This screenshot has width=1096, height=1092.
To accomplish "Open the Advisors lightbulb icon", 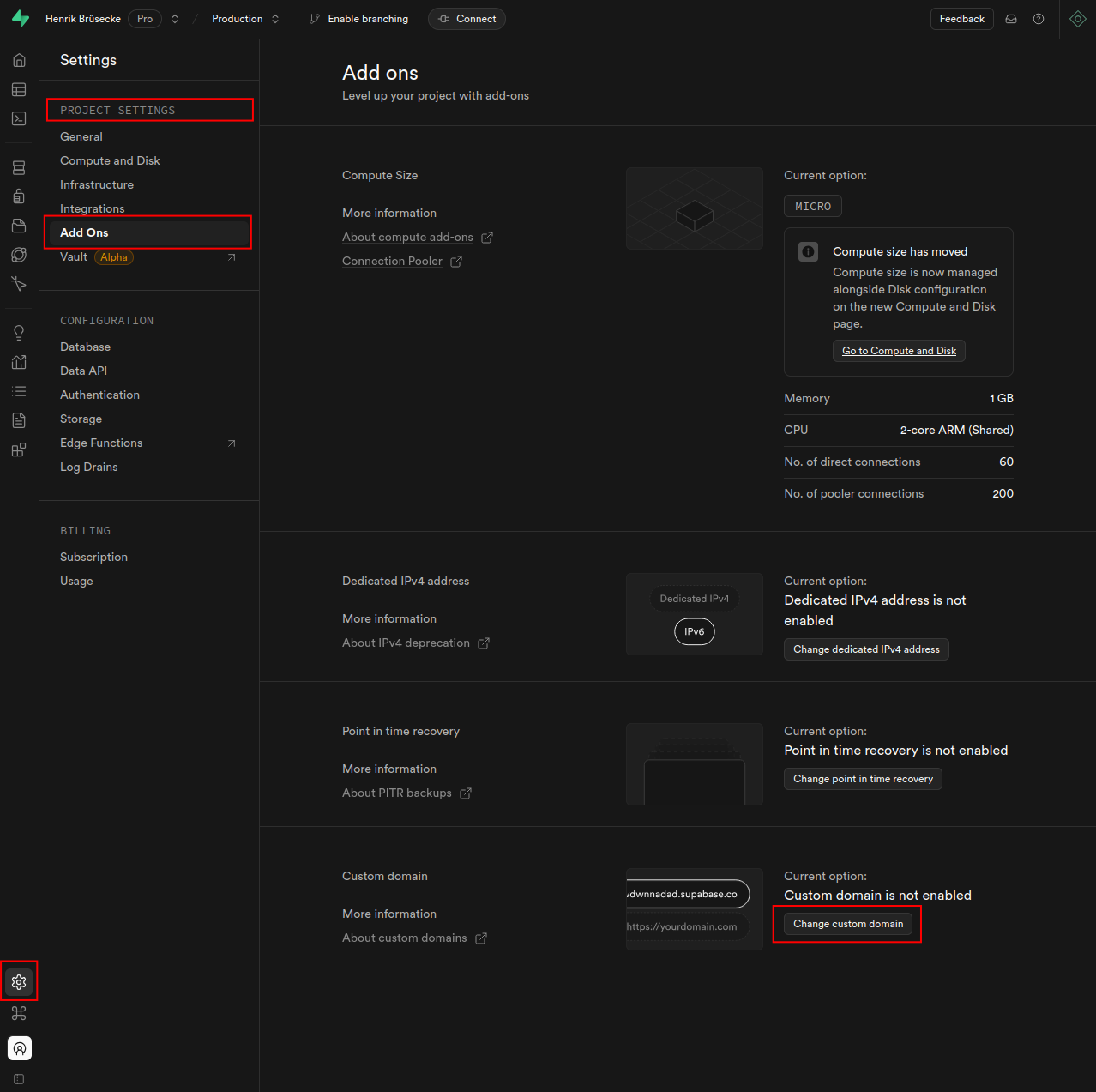I will click(19, 333).
